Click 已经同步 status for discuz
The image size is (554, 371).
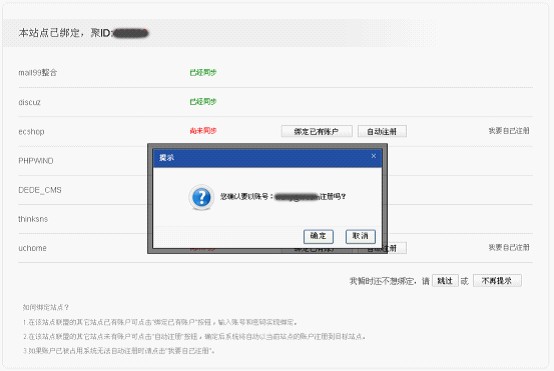tap(203, 102)
